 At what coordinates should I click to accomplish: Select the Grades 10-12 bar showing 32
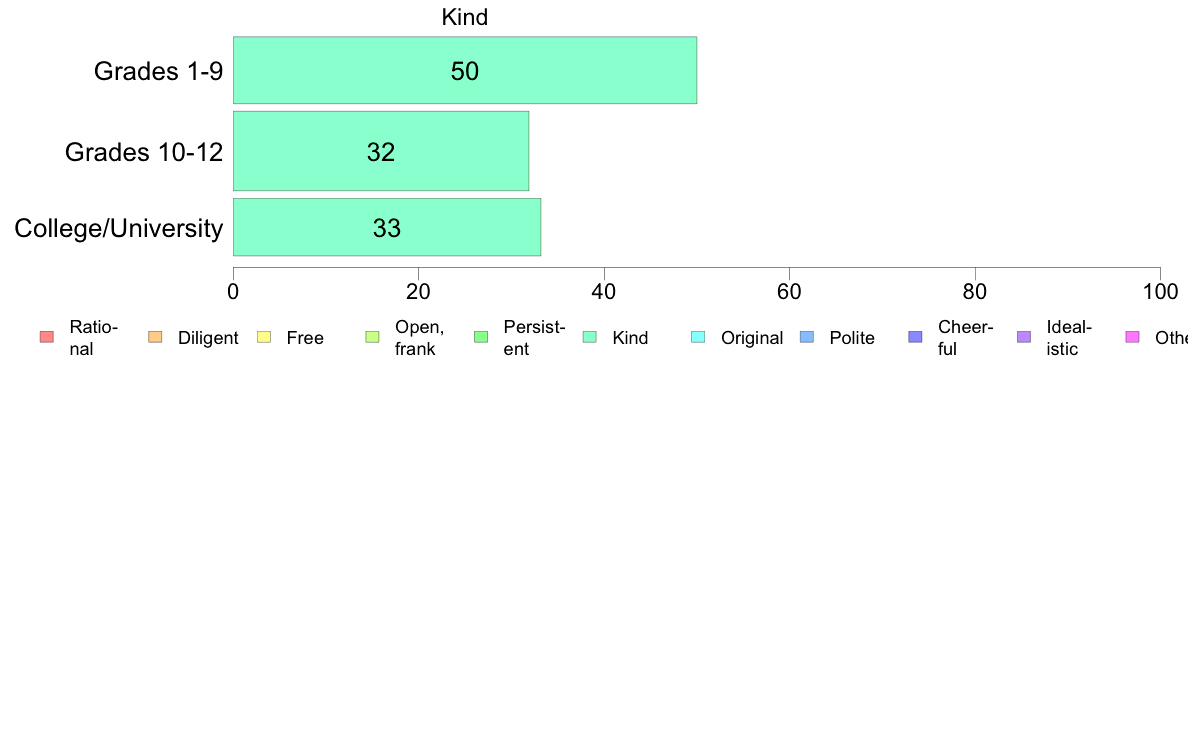[x=381, y=151]
